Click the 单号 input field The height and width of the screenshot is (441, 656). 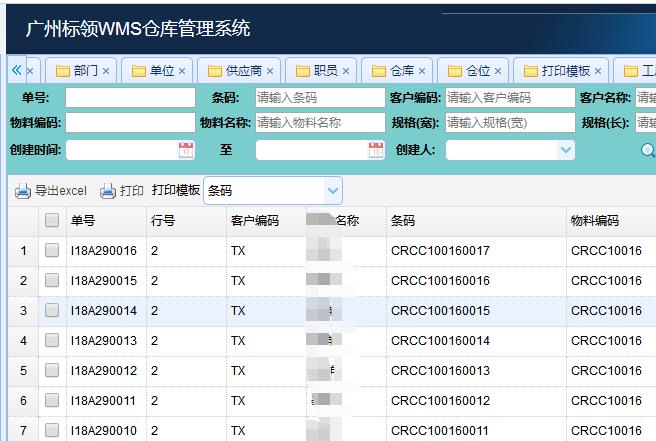point(130,97)
